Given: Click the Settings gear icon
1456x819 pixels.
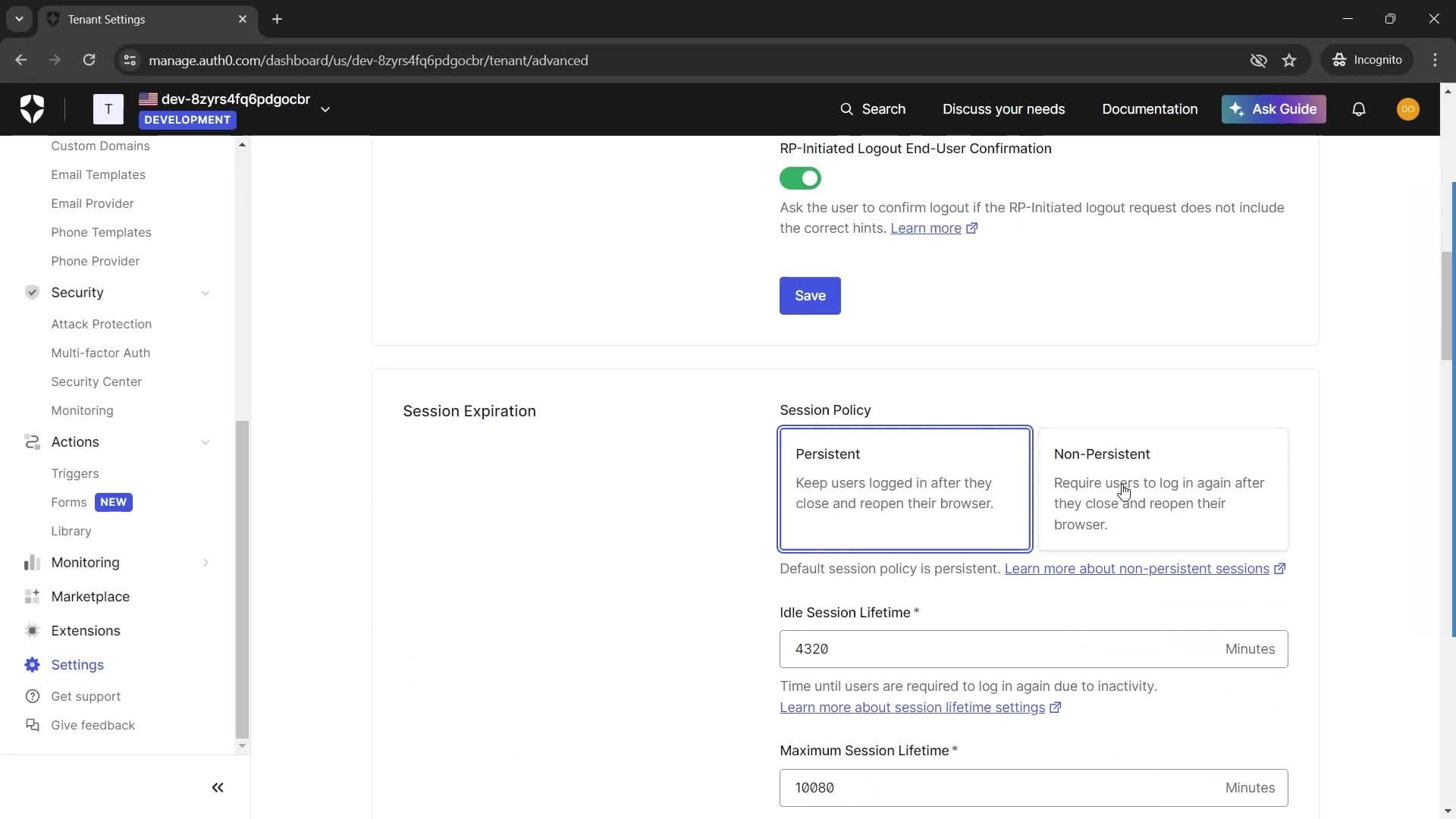Looking at the screenshot, I should coord(32,665).
